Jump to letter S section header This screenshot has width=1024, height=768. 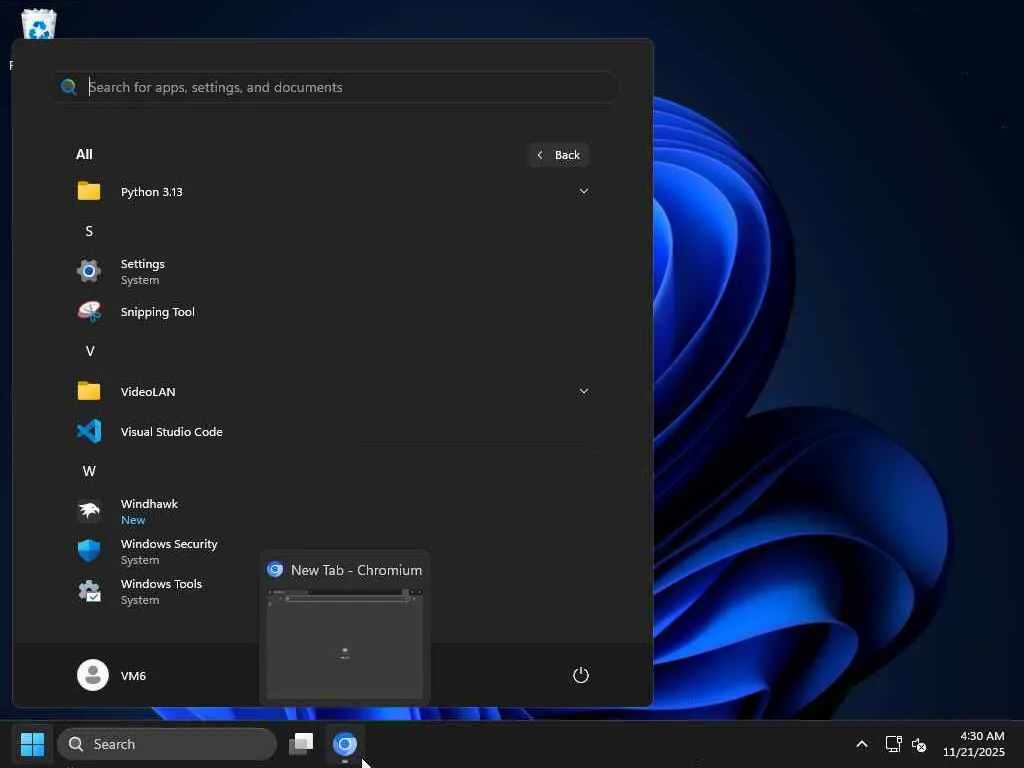point(89,231)
